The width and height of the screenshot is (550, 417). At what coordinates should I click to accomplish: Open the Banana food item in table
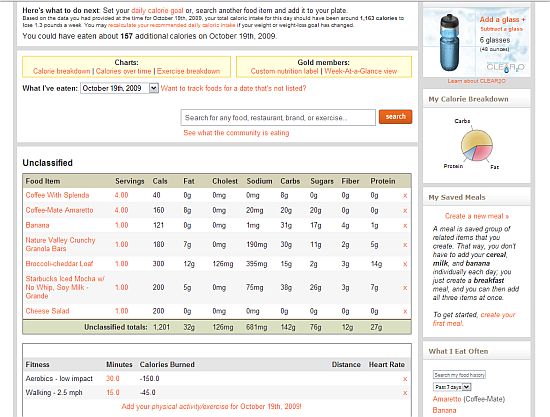(37, 225)
